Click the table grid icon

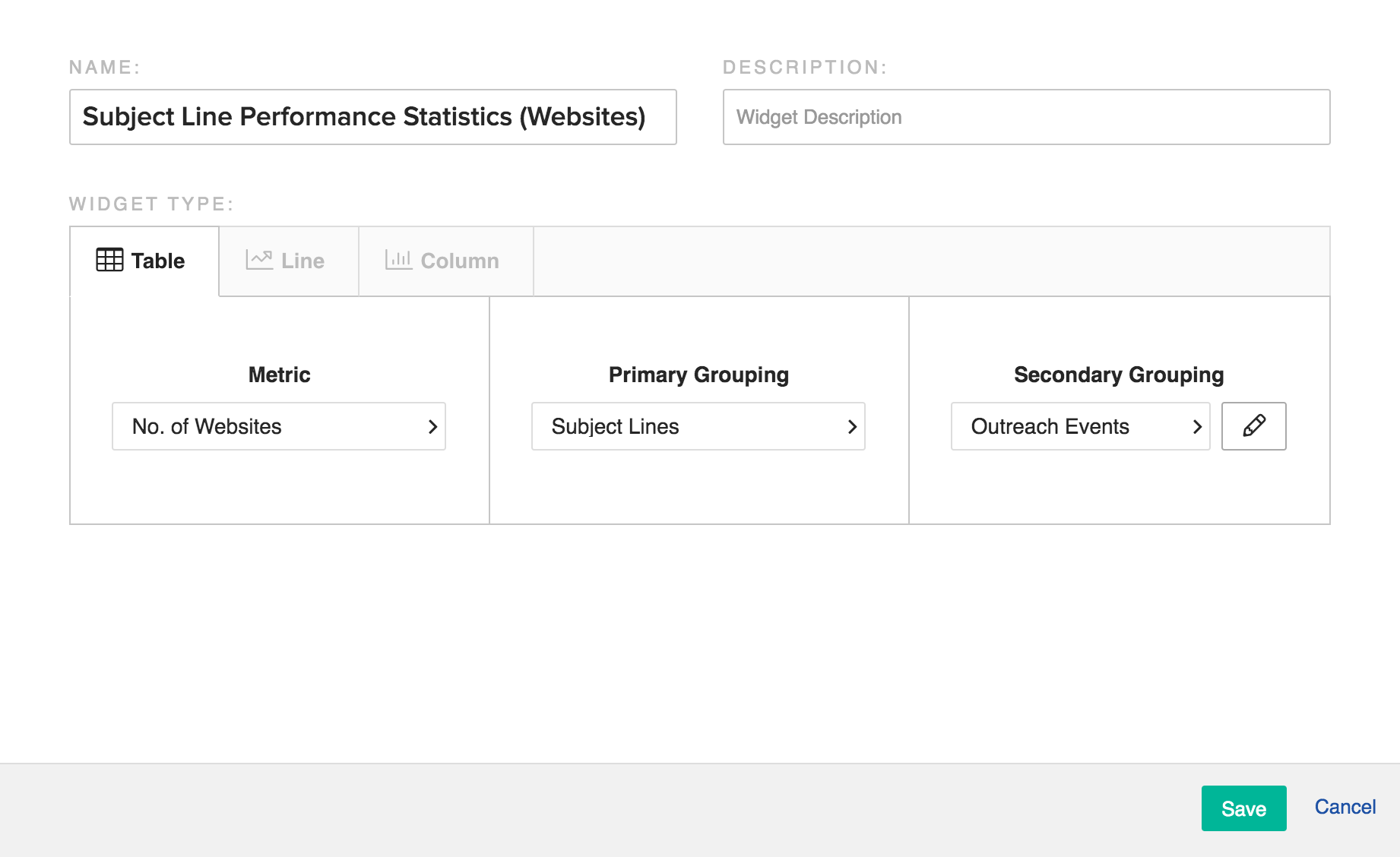pyautogui.click(x=109, y=260)
